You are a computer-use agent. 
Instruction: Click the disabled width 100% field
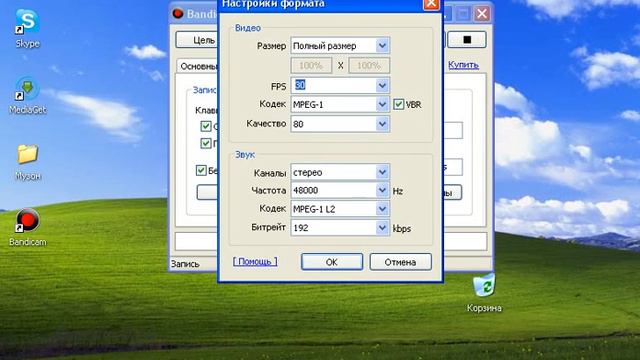tap(311, 65)
